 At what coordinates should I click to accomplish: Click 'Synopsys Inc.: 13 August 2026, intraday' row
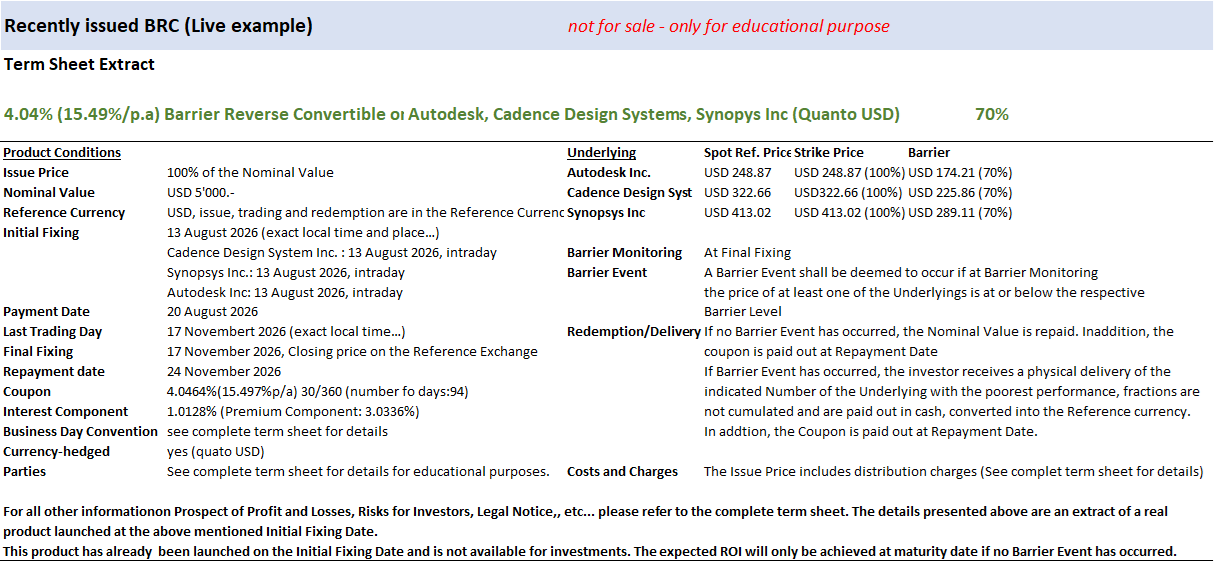[286, 273]
